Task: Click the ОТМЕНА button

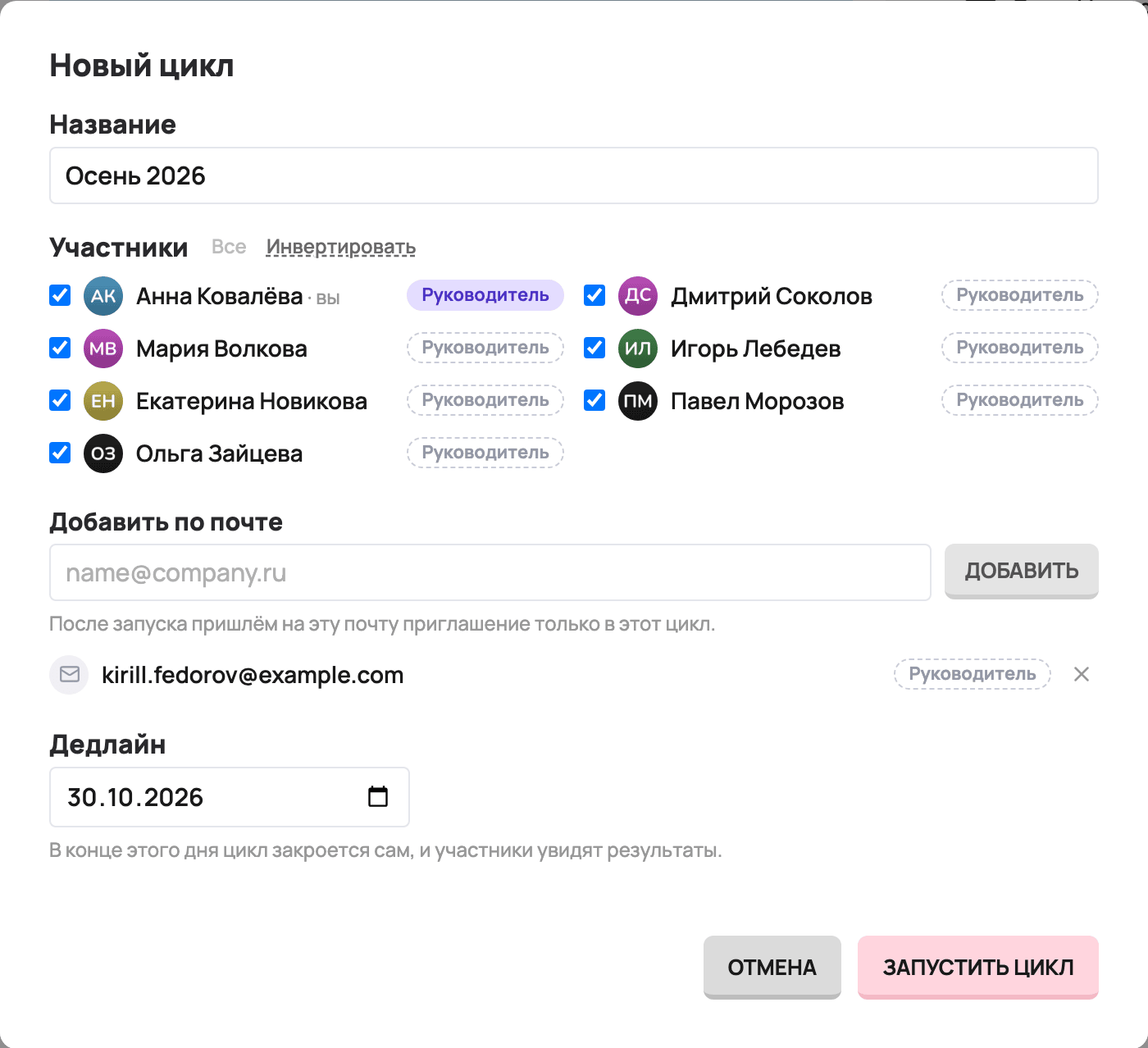Action: tap(772, 968)
